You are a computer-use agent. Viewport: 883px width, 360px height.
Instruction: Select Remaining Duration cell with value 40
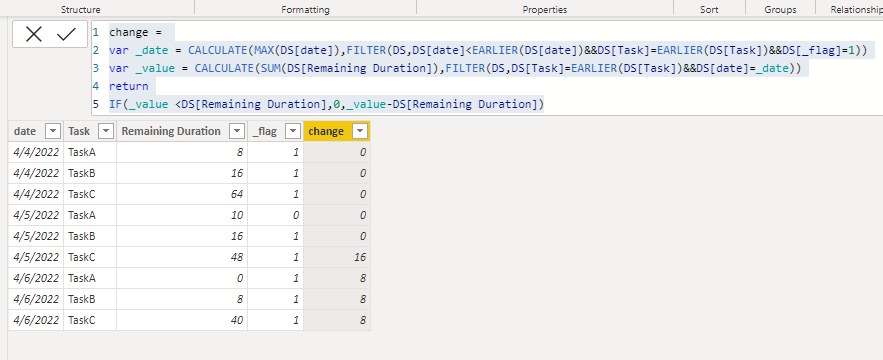coord(182,320)
